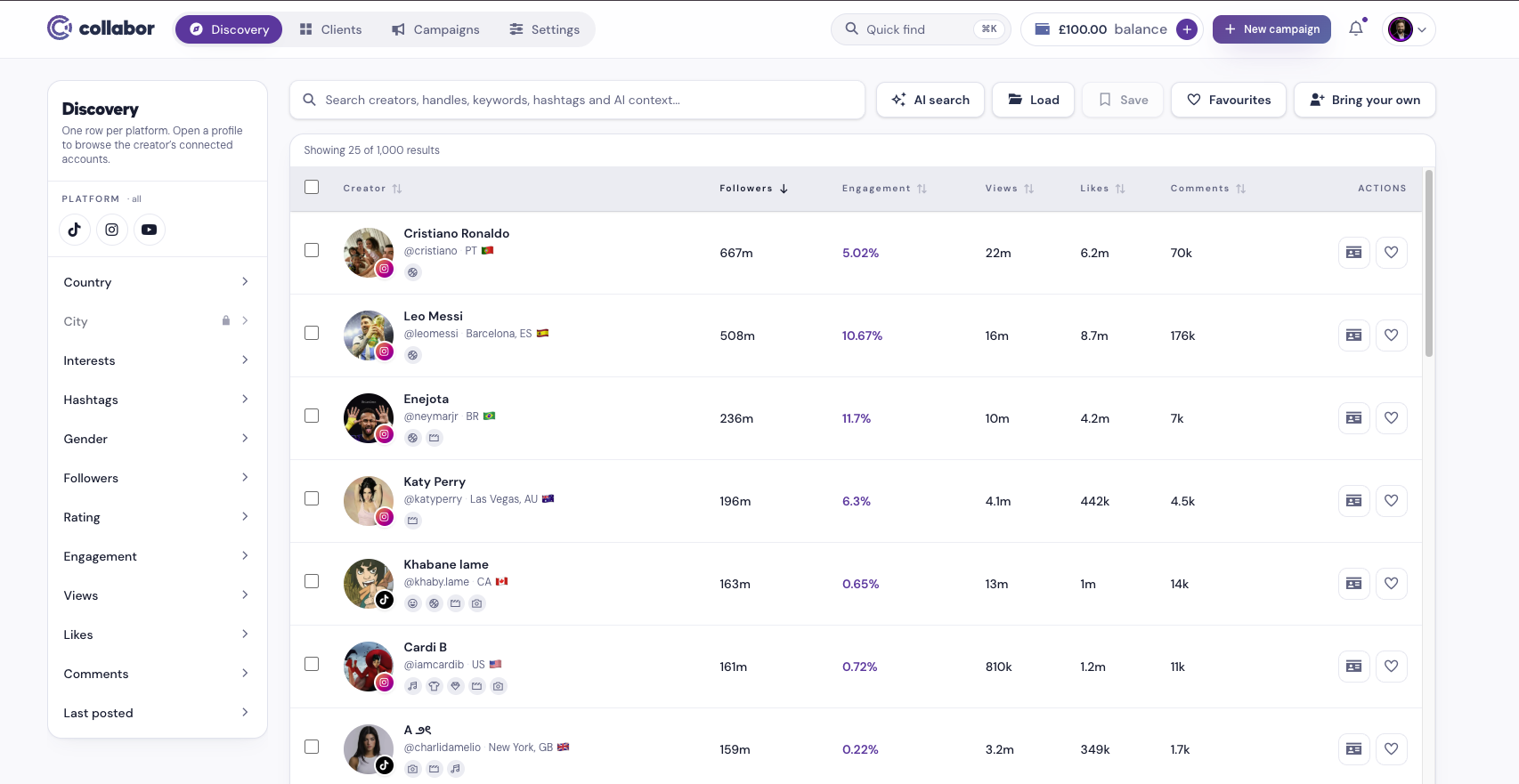
Task: Favourite Cardi B with the heart icon
Action: point(1392,667)
